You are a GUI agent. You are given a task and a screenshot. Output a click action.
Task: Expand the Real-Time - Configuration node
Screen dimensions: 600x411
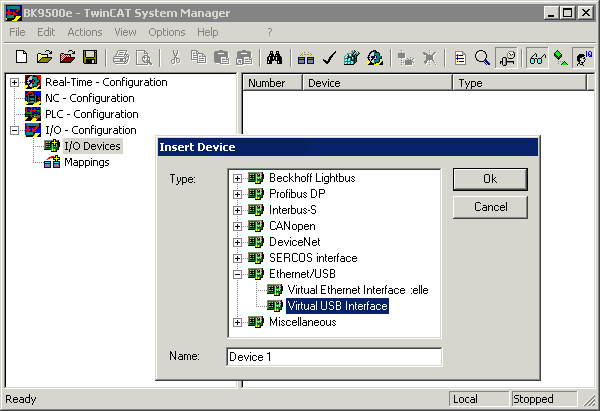(x=15, y=82)
